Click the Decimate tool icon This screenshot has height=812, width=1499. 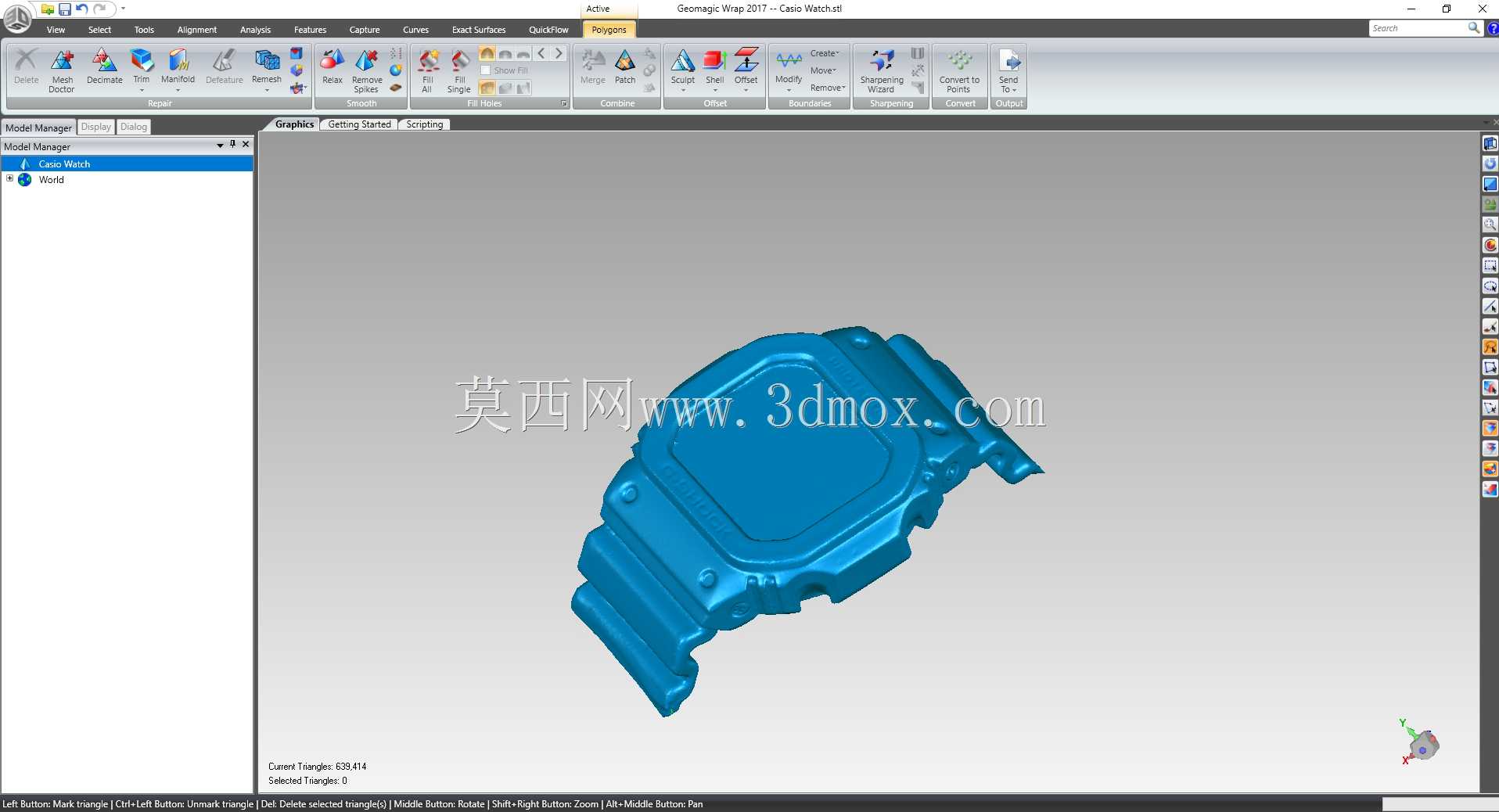104,67
